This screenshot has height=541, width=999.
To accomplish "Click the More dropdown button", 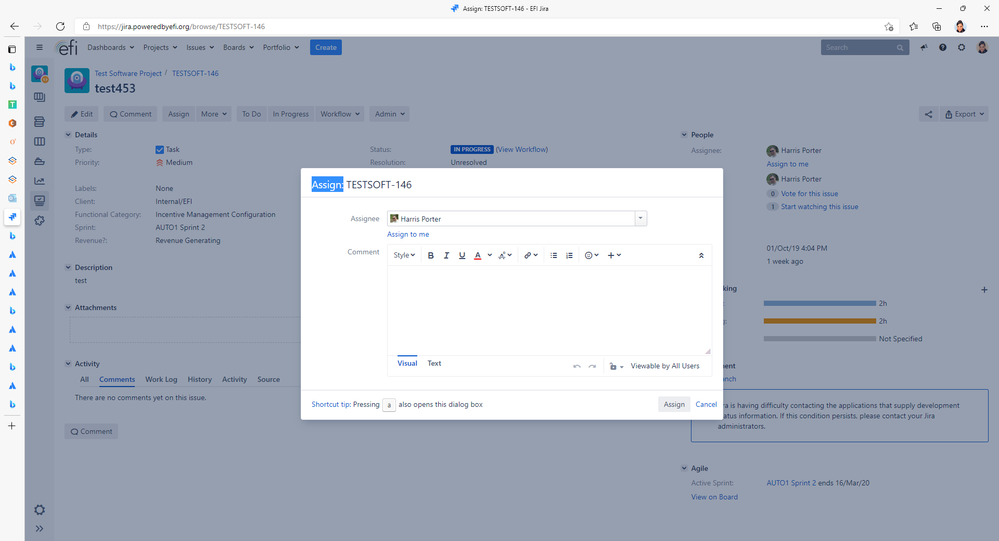I will 214,114.
